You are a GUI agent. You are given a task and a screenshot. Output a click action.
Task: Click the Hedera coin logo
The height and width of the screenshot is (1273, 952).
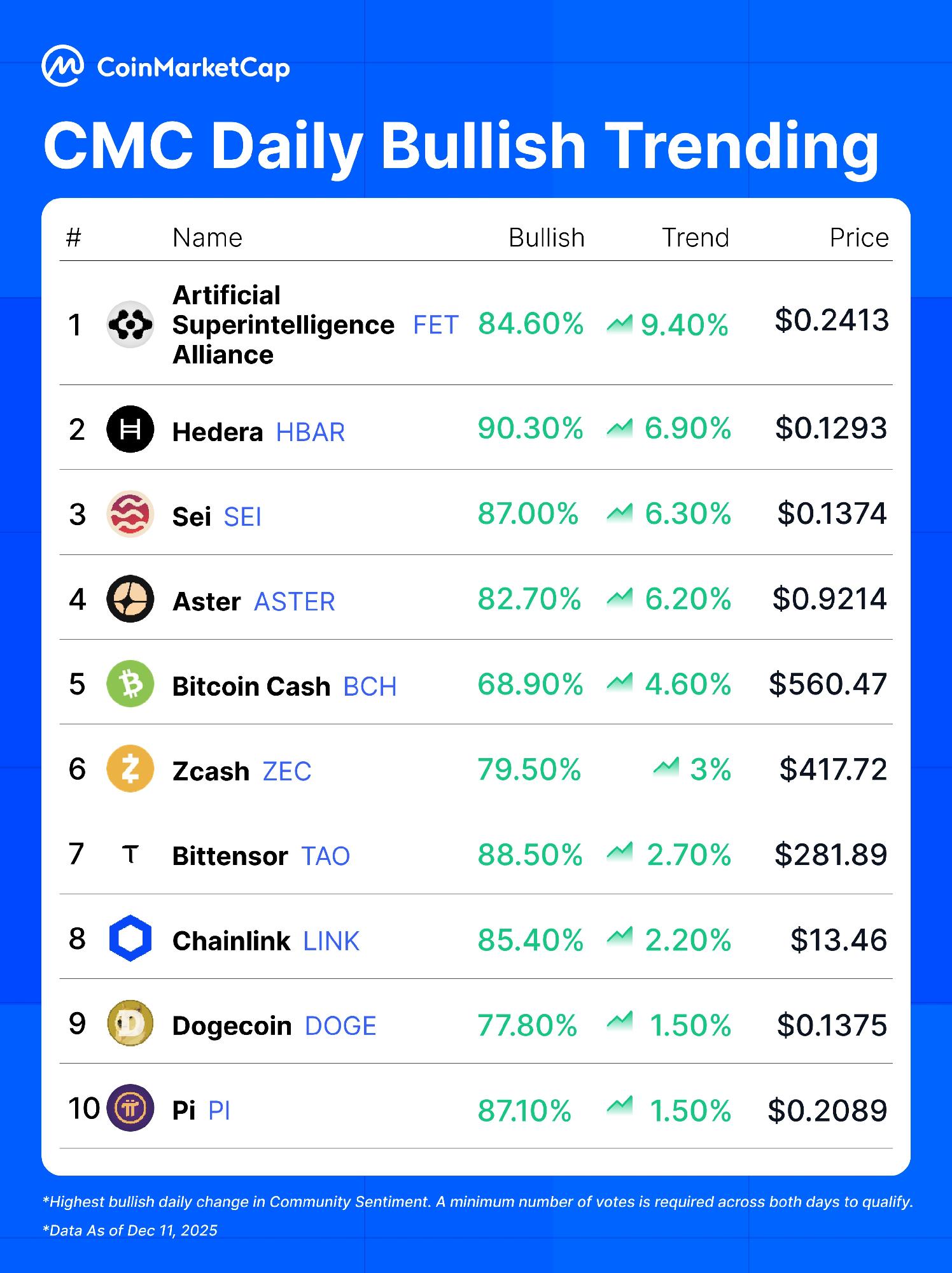coord(130,430)
